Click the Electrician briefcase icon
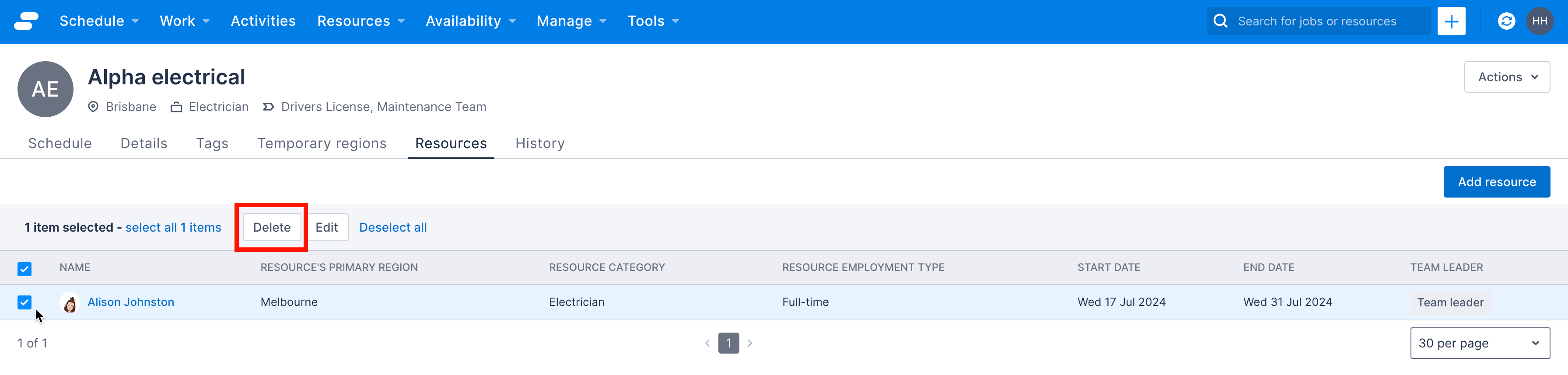Image resolution: width=1568 pixels, height=375 pixels. pos(176,107)
